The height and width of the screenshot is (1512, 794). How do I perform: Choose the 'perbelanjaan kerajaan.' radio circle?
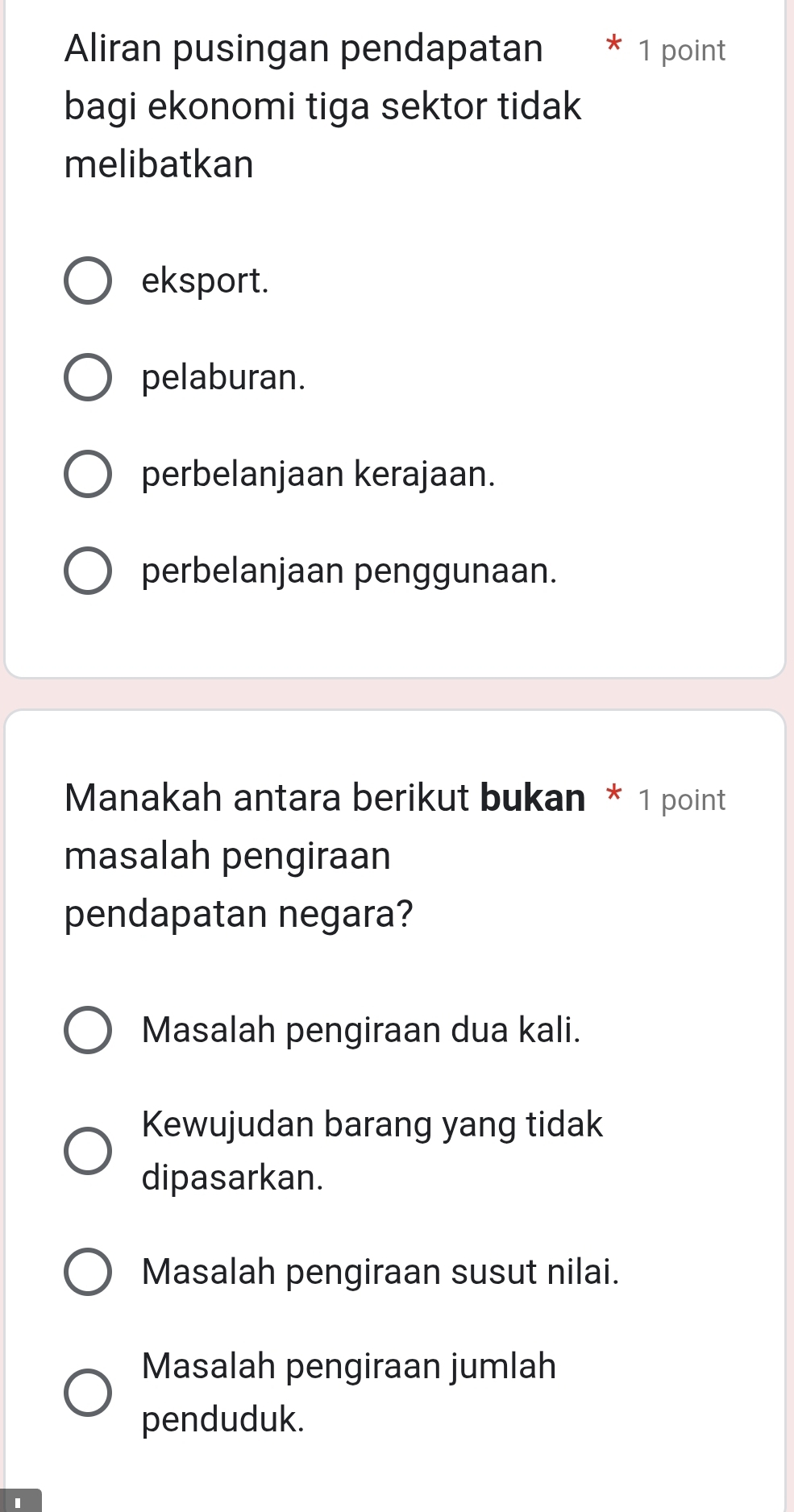87,474
